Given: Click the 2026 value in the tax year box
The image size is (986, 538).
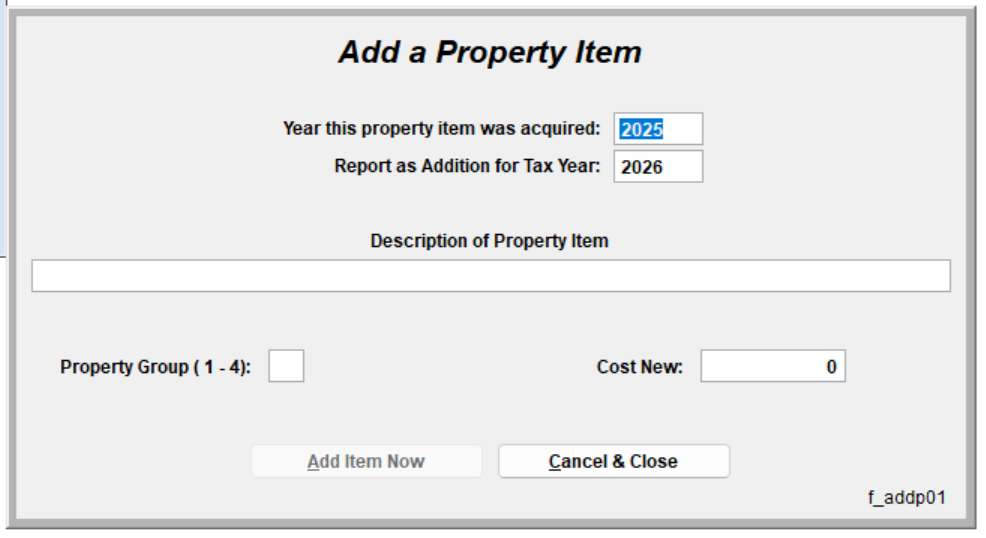Looking at the screenshot, I should (642, 167).
